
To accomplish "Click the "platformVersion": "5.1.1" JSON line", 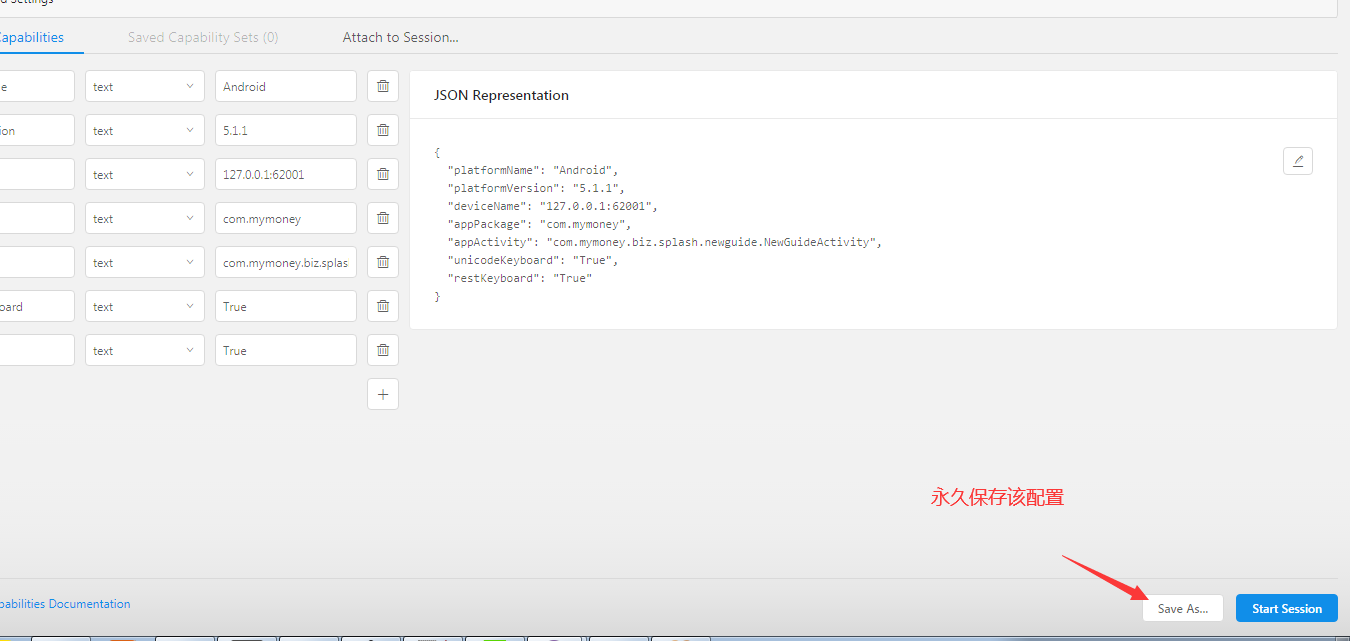I will [x=536, y=188].
